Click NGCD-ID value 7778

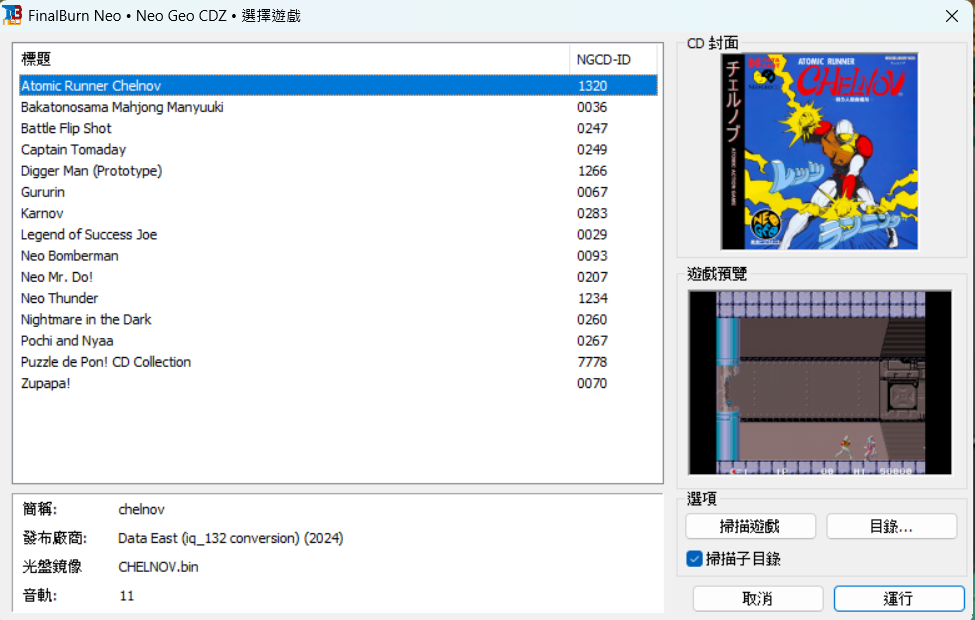(592, 362)
